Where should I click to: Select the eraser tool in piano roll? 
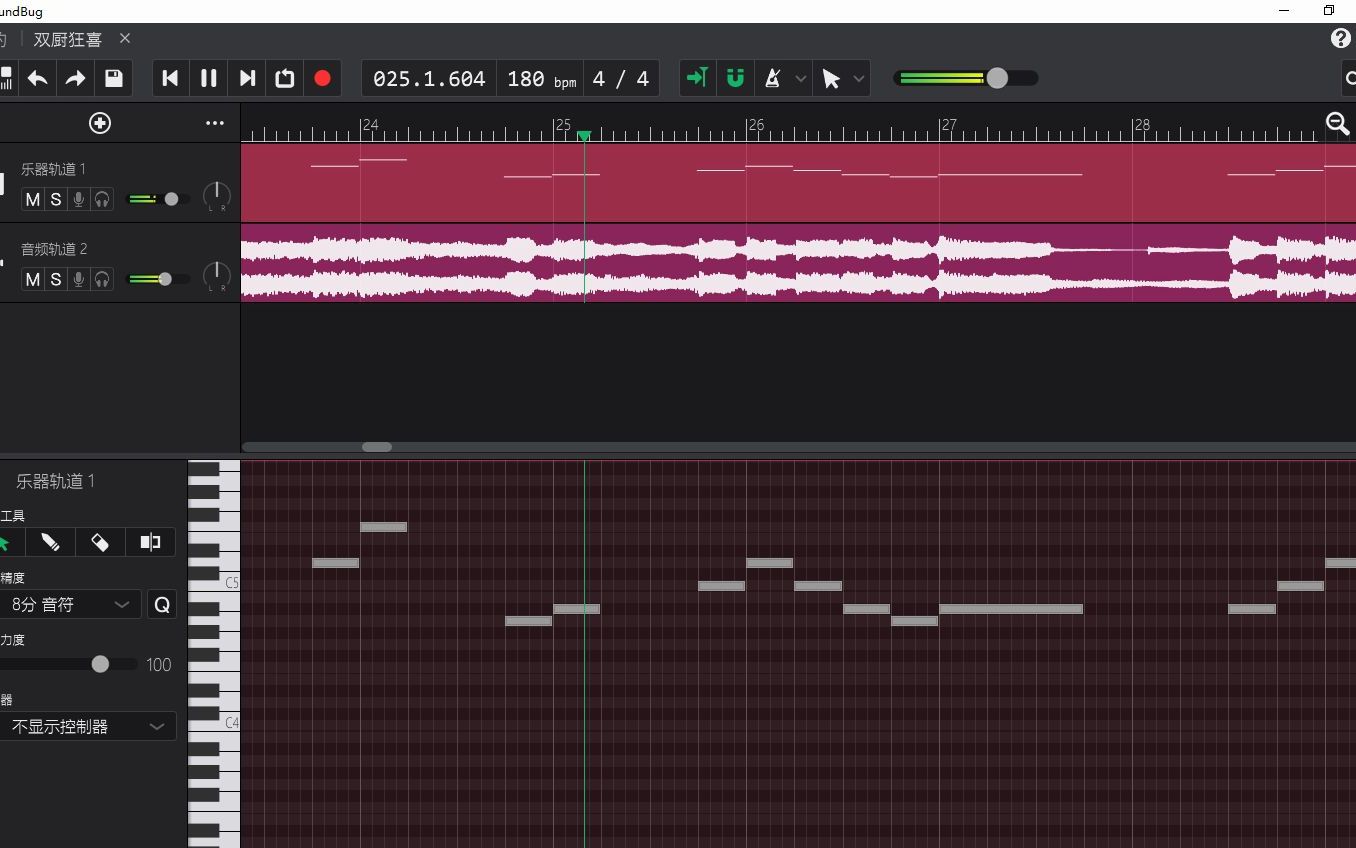[x=100, y=542]
